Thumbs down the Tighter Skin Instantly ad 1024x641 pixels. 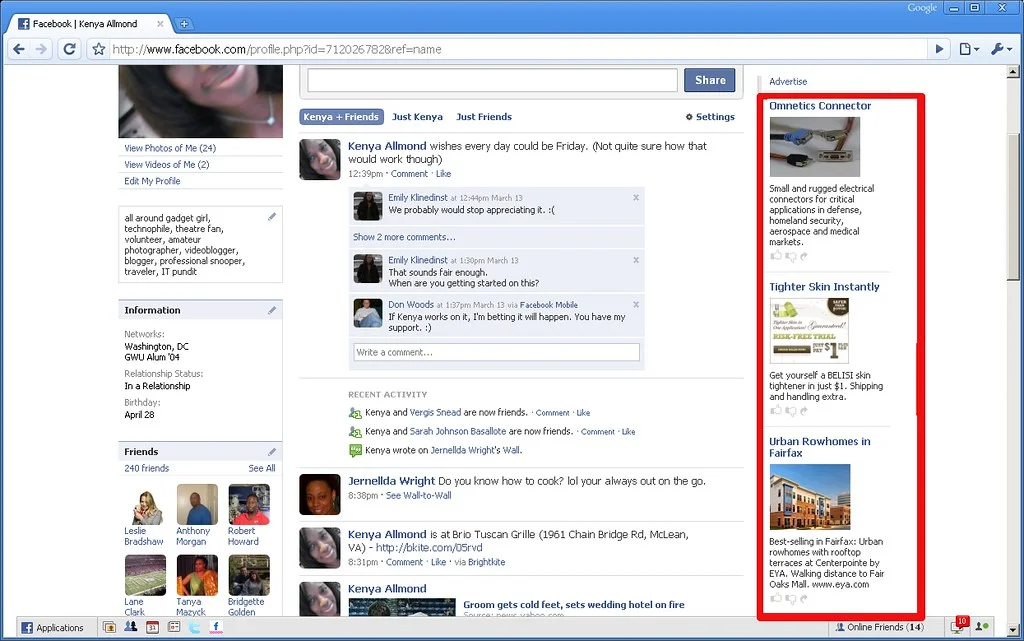point(791,411)
